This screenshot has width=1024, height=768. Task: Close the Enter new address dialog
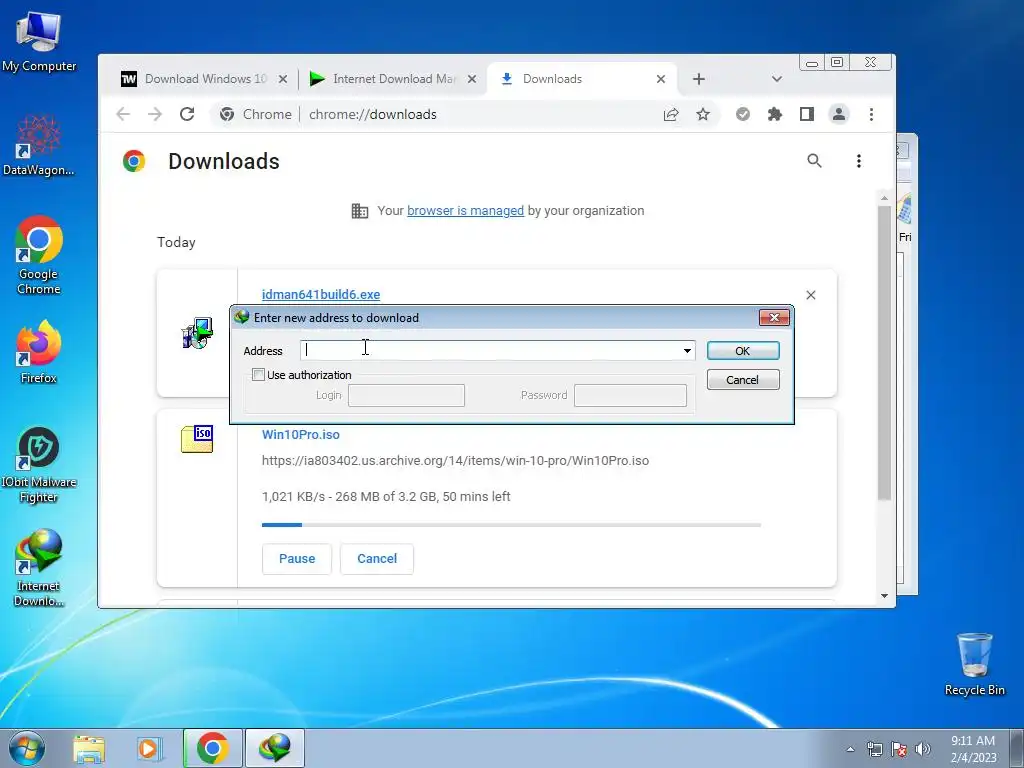[775, 317]
